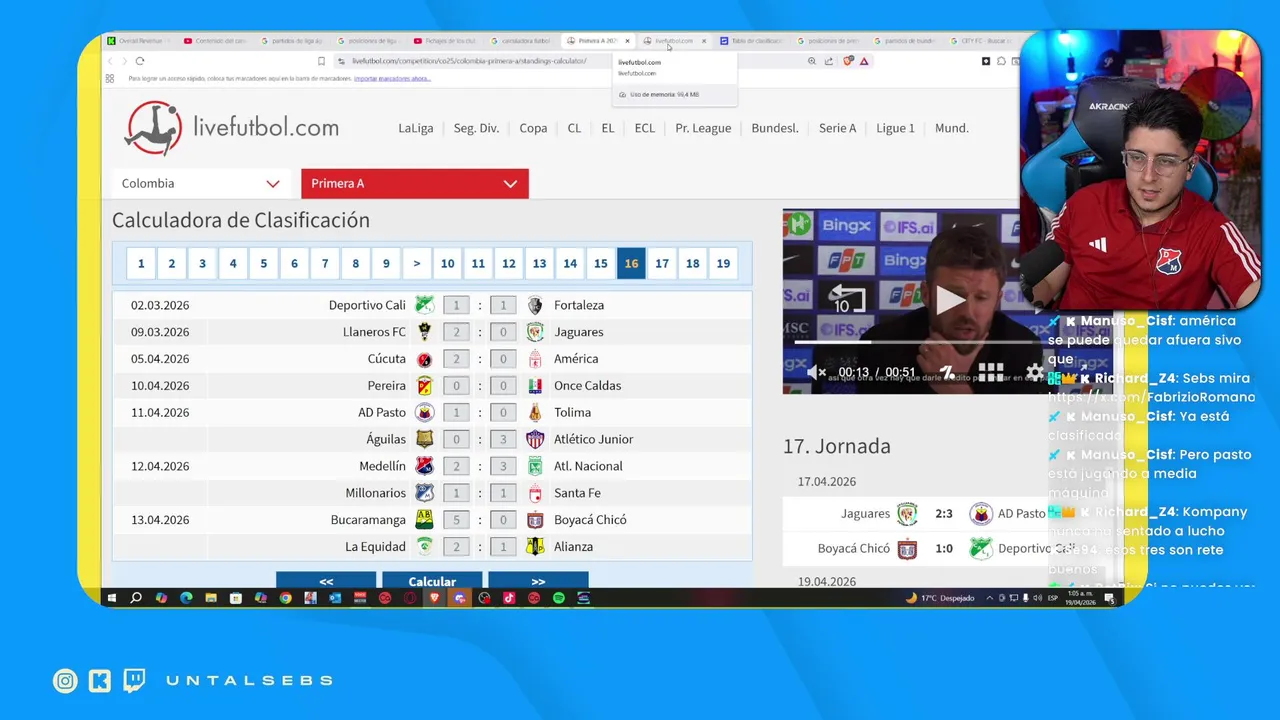Click the Atl. Nacional team crest

click(535, 466)
